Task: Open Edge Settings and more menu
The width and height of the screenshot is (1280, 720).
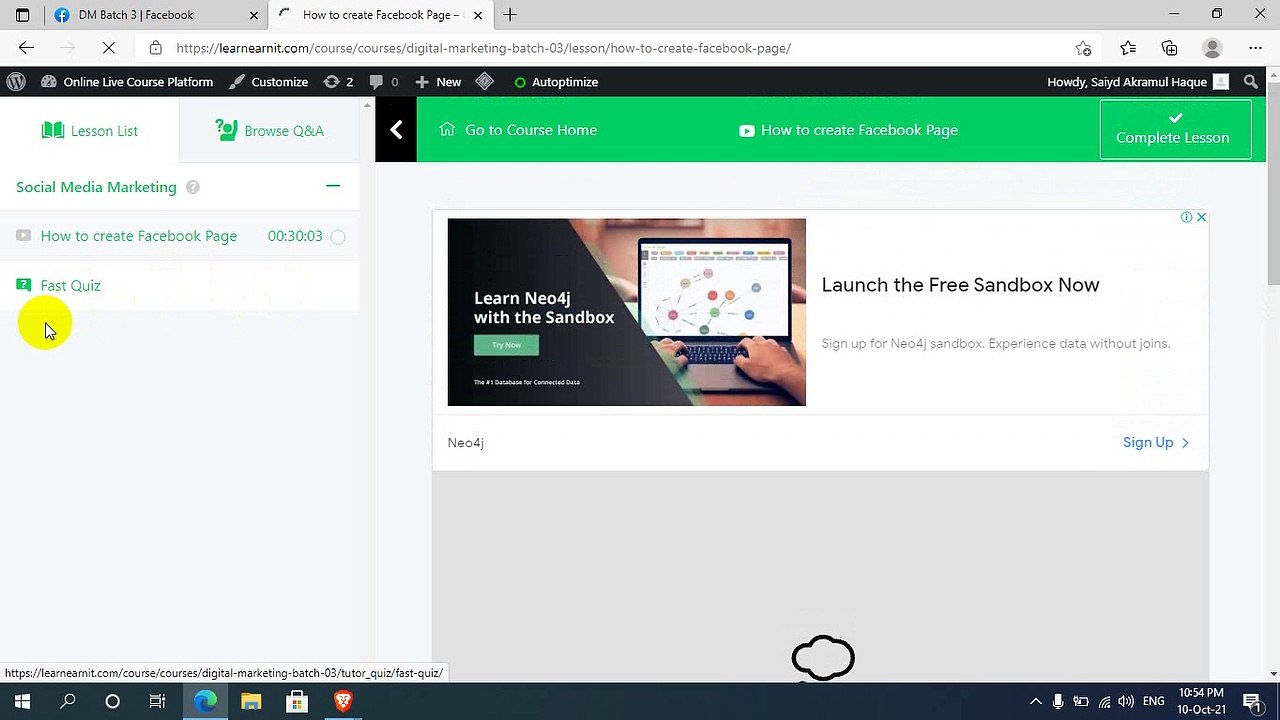Action: point(1255,48)
